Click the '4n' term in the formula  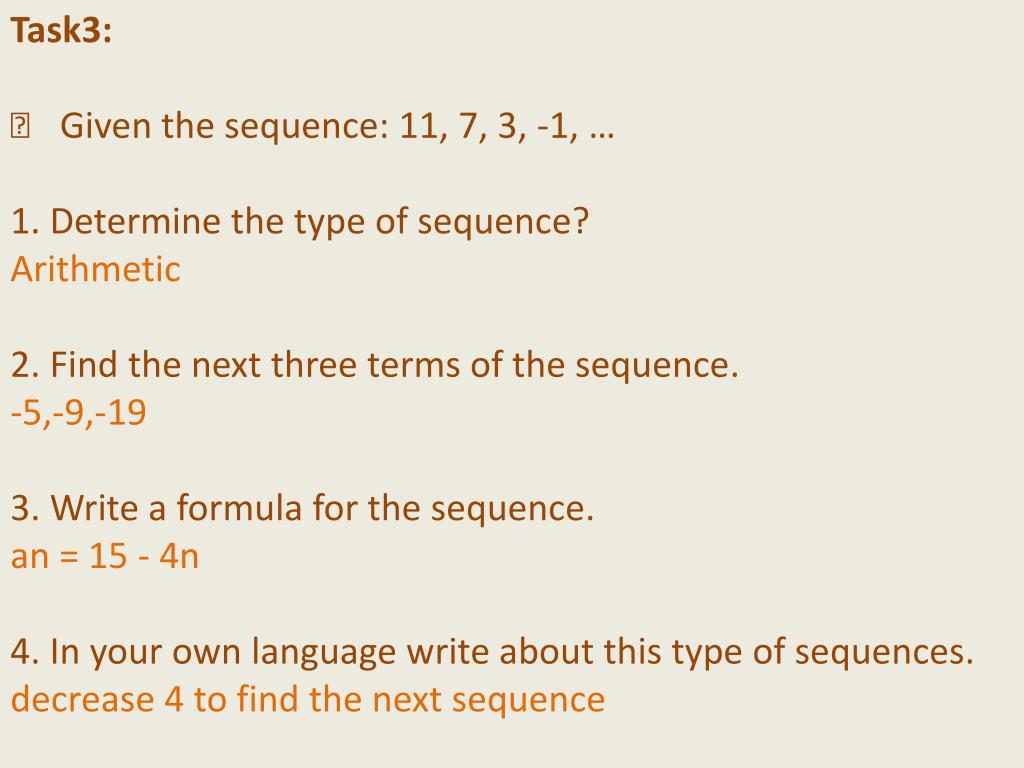(179, 556)
